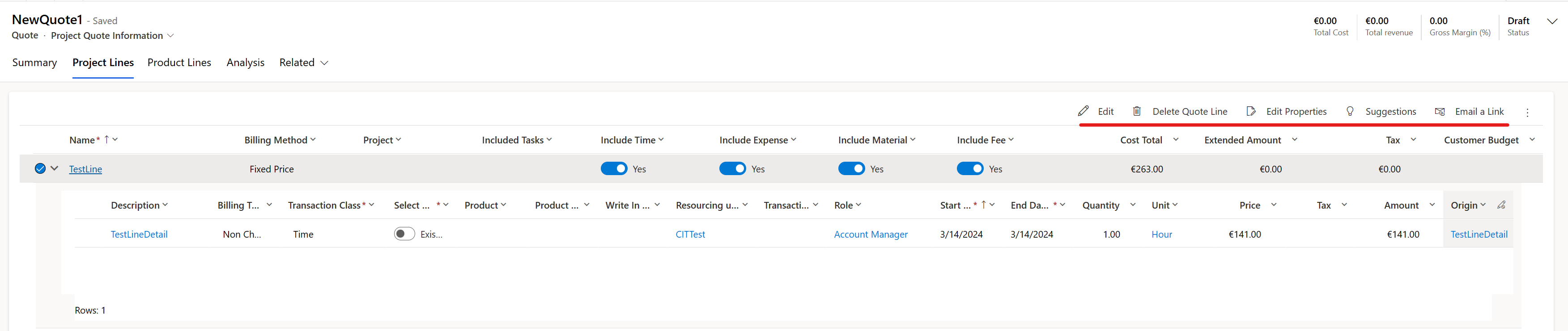Click the Edit pencil icon
The image size is (1568, 331).
1083,111
